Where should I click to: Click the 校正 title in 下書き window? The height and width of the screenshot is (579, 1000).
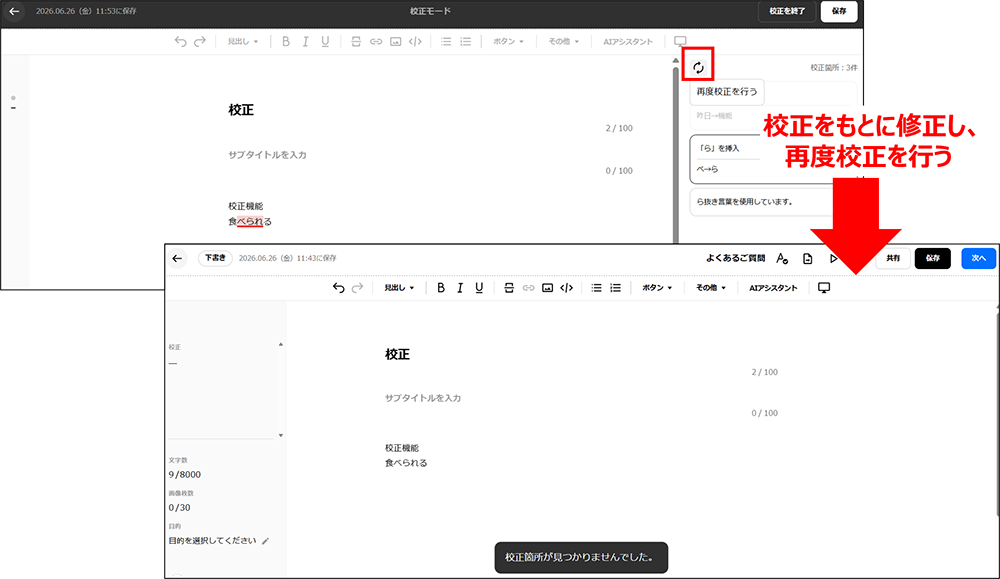397,355
